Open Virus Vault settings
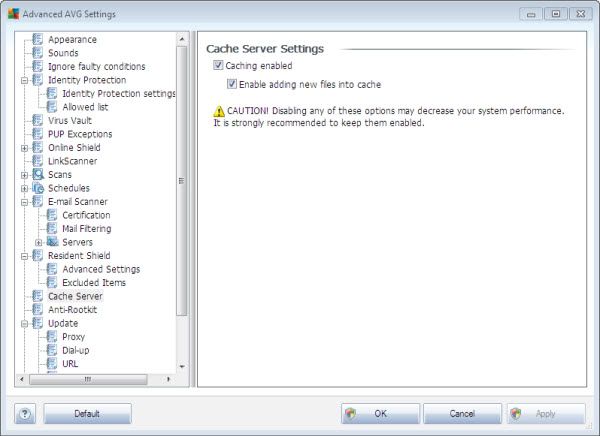 pos(70,121)
